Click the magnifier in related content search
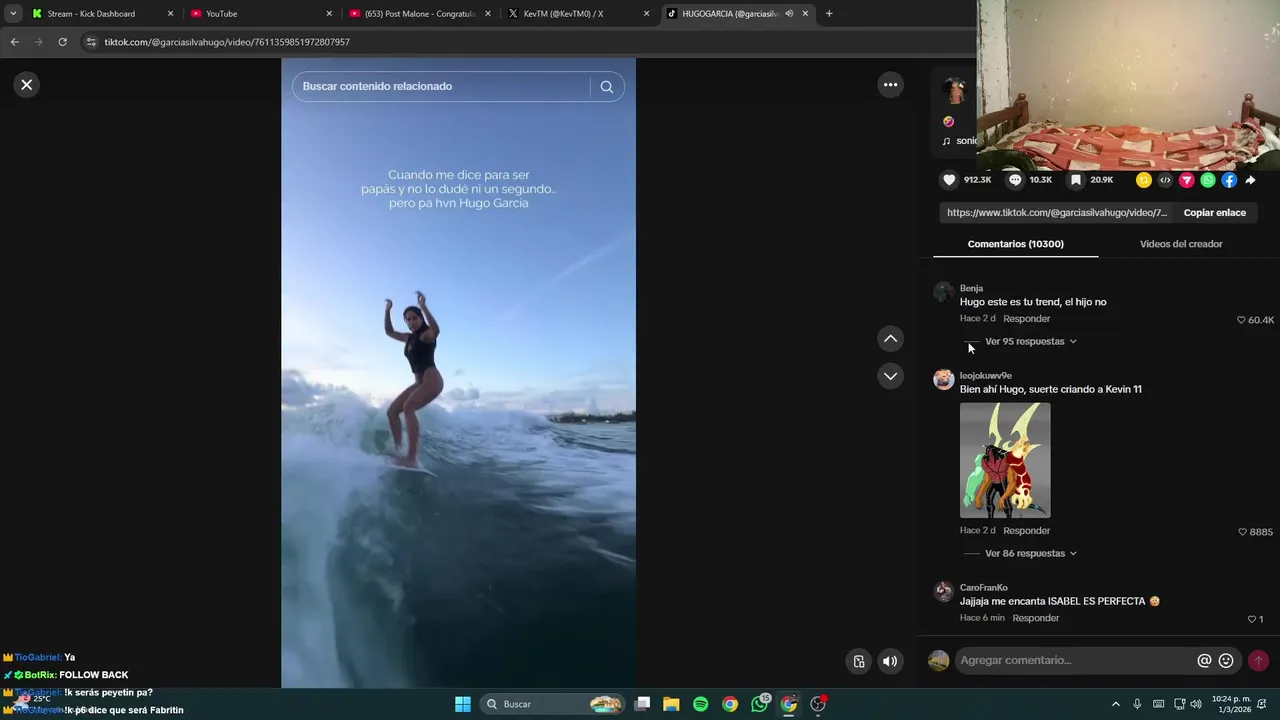This screenshot has width=1280, height=720. (x=606, y=87)
